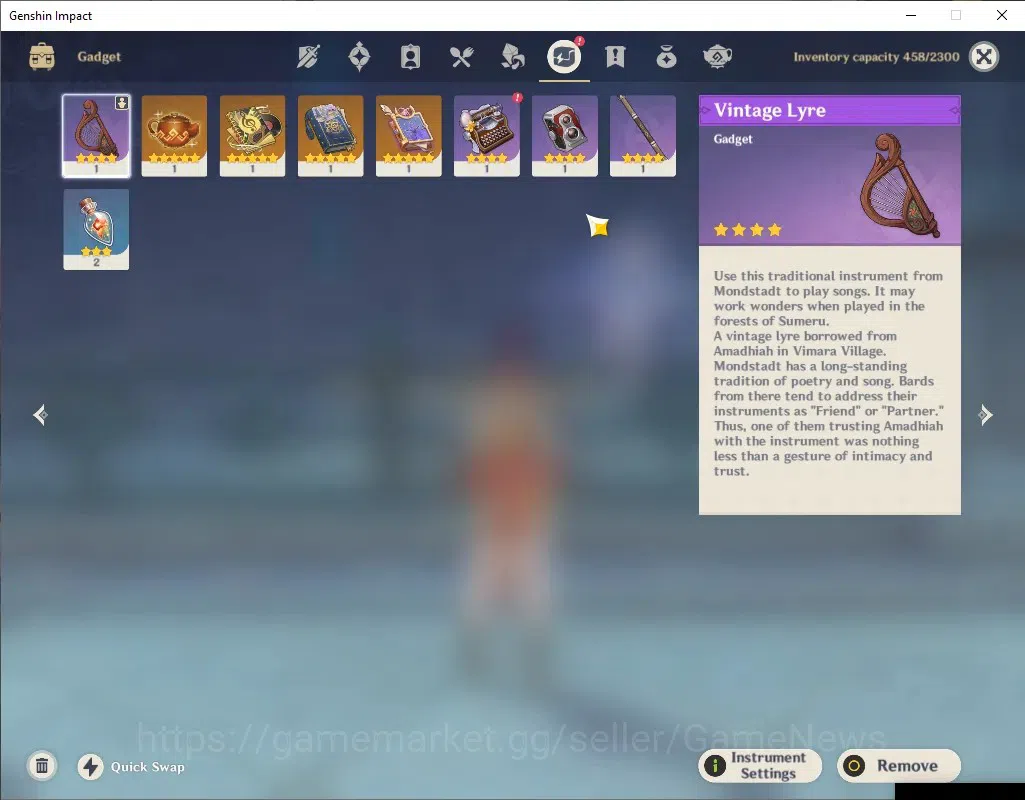Switch to Materials inventory tab
Viewport: 1025px width, 800px height.
tap(512, 57)
